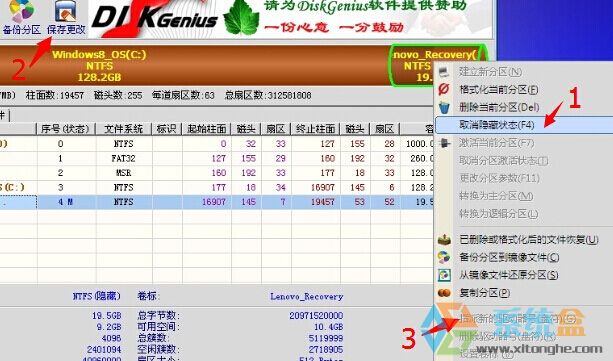The height and width of the screenshot is (361, 613).
Task: Click the 激活当前分区 menu icon
Action: click(444, 143)
